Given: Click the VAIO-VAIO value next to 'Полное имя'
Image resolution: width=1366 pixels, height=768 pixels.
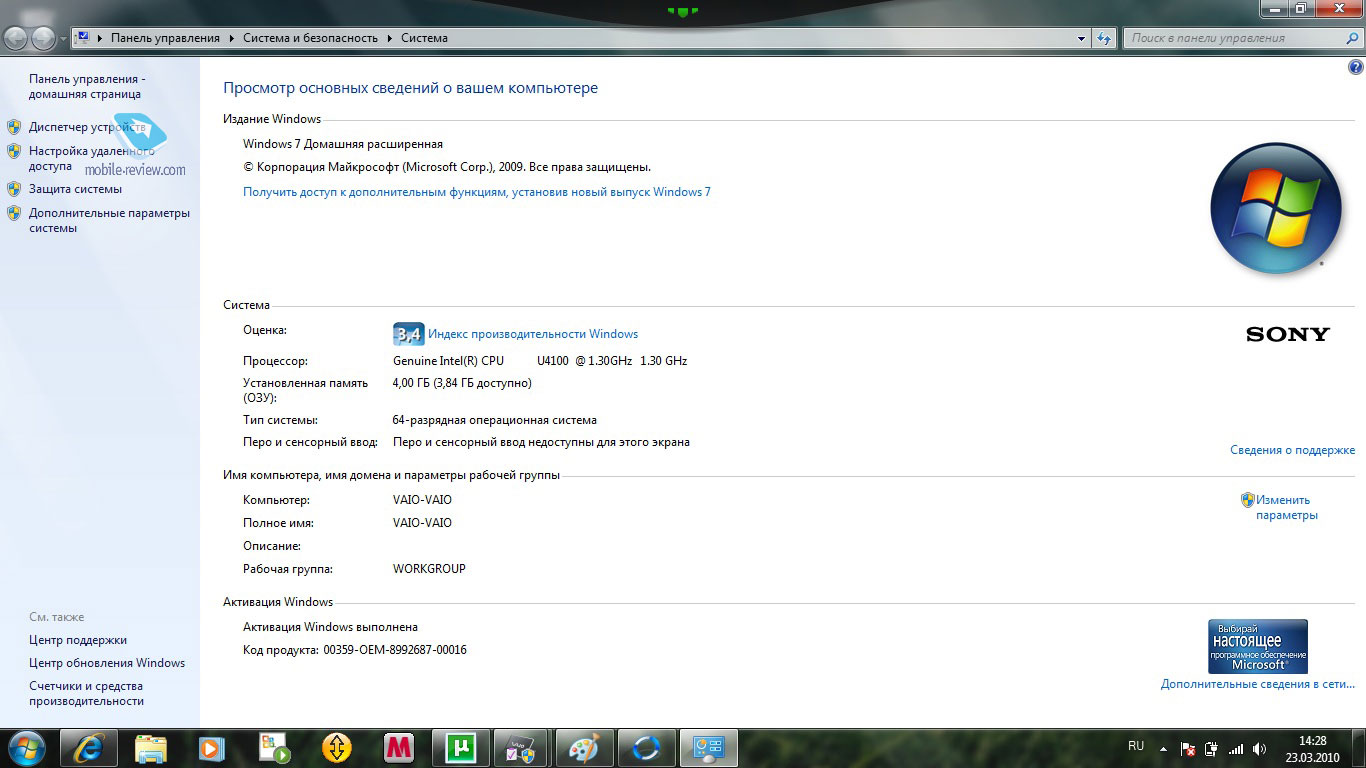Looking at the screenshot, I should click(x=422, y=523).
